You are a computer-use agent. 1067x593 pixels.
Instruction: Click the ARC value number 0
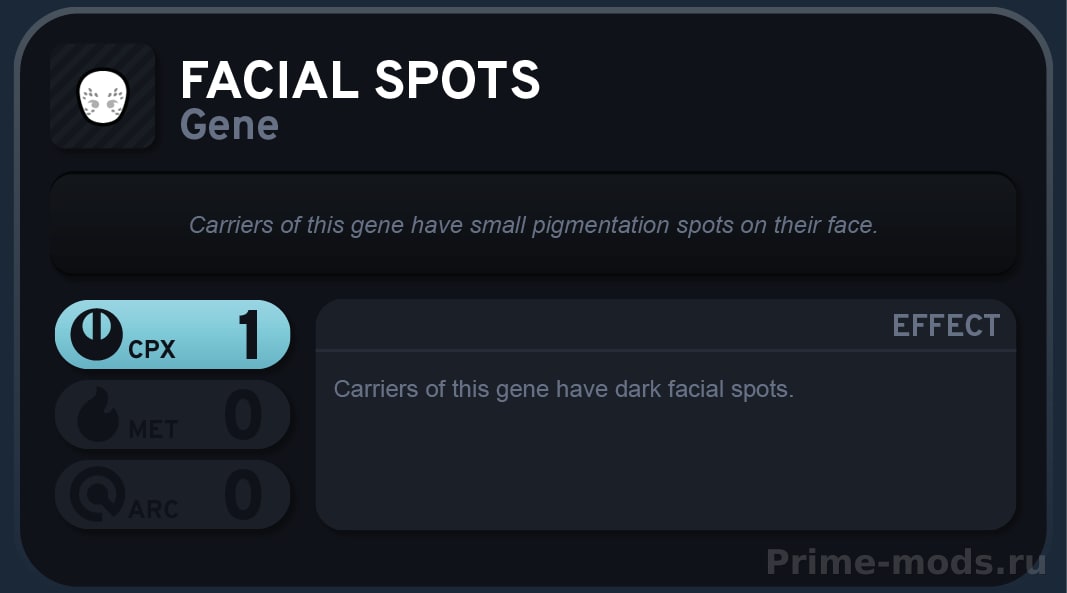pyautogui.click(x=243, y=494)
